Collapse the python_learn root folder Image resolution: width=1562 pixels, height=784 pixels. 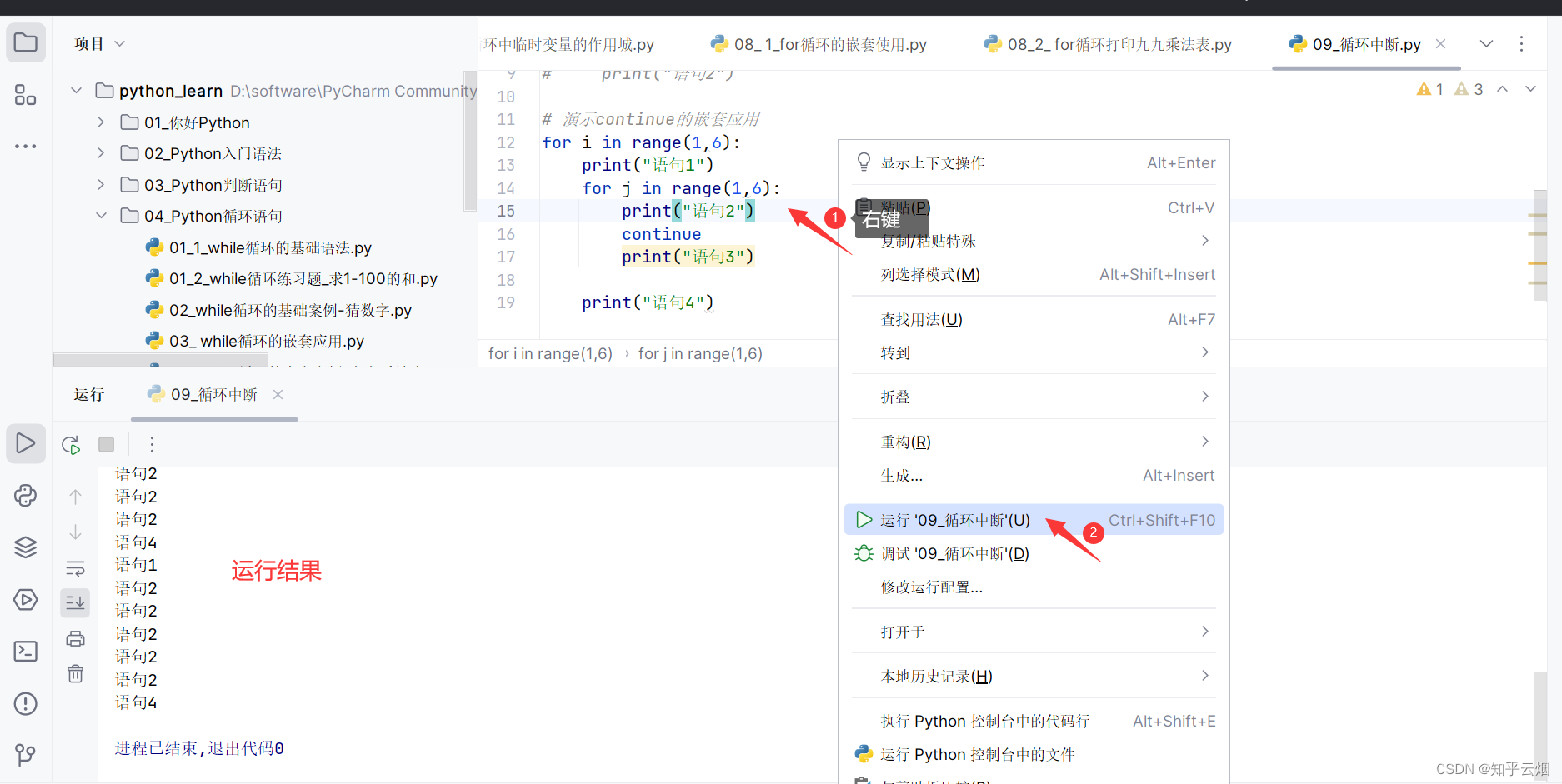[77, 91]
